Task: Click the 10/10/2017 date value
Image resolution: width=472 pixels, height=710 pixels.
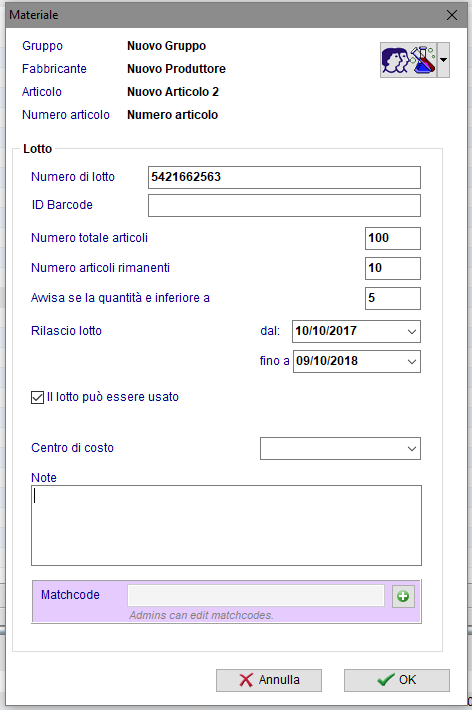Action: [x=326, y=331]
